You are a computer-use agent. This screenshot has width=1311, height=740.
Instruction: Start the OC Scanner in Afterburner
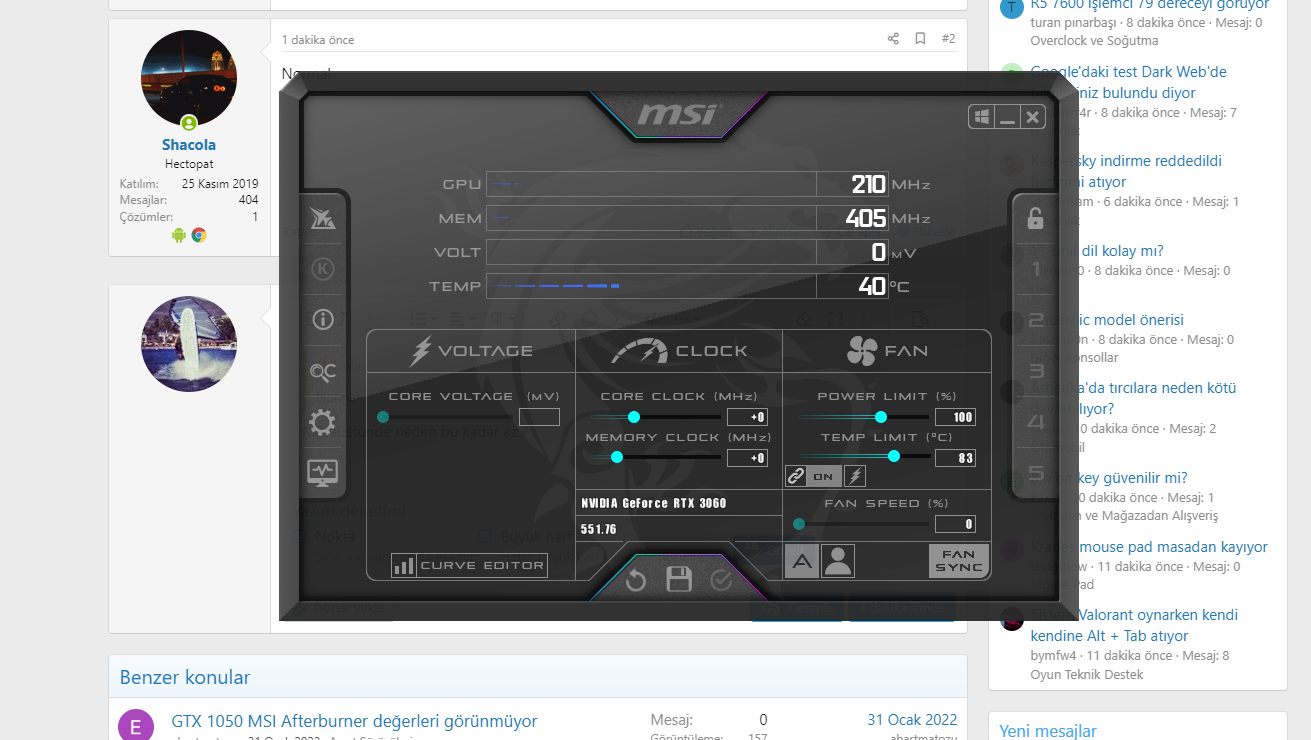(322, 372)
